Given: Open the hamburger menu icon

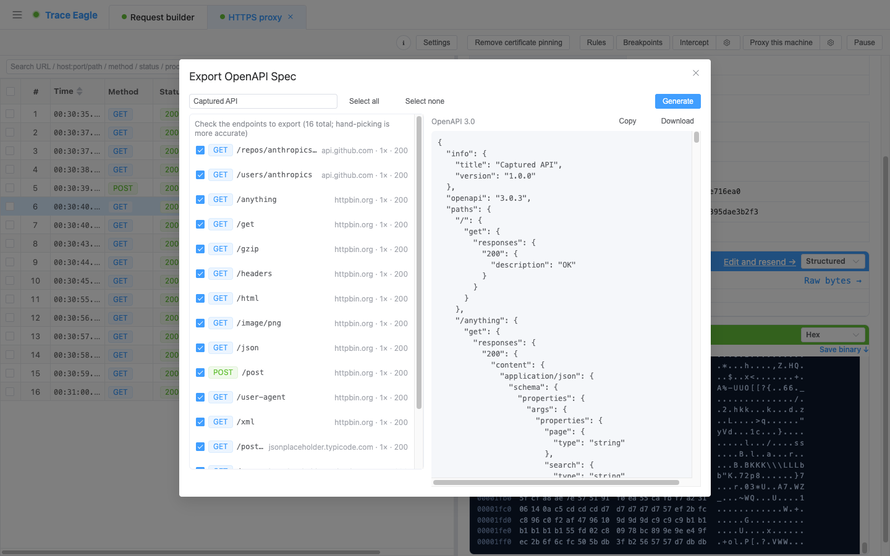Looking at the screenshot, I should point(17,15).
